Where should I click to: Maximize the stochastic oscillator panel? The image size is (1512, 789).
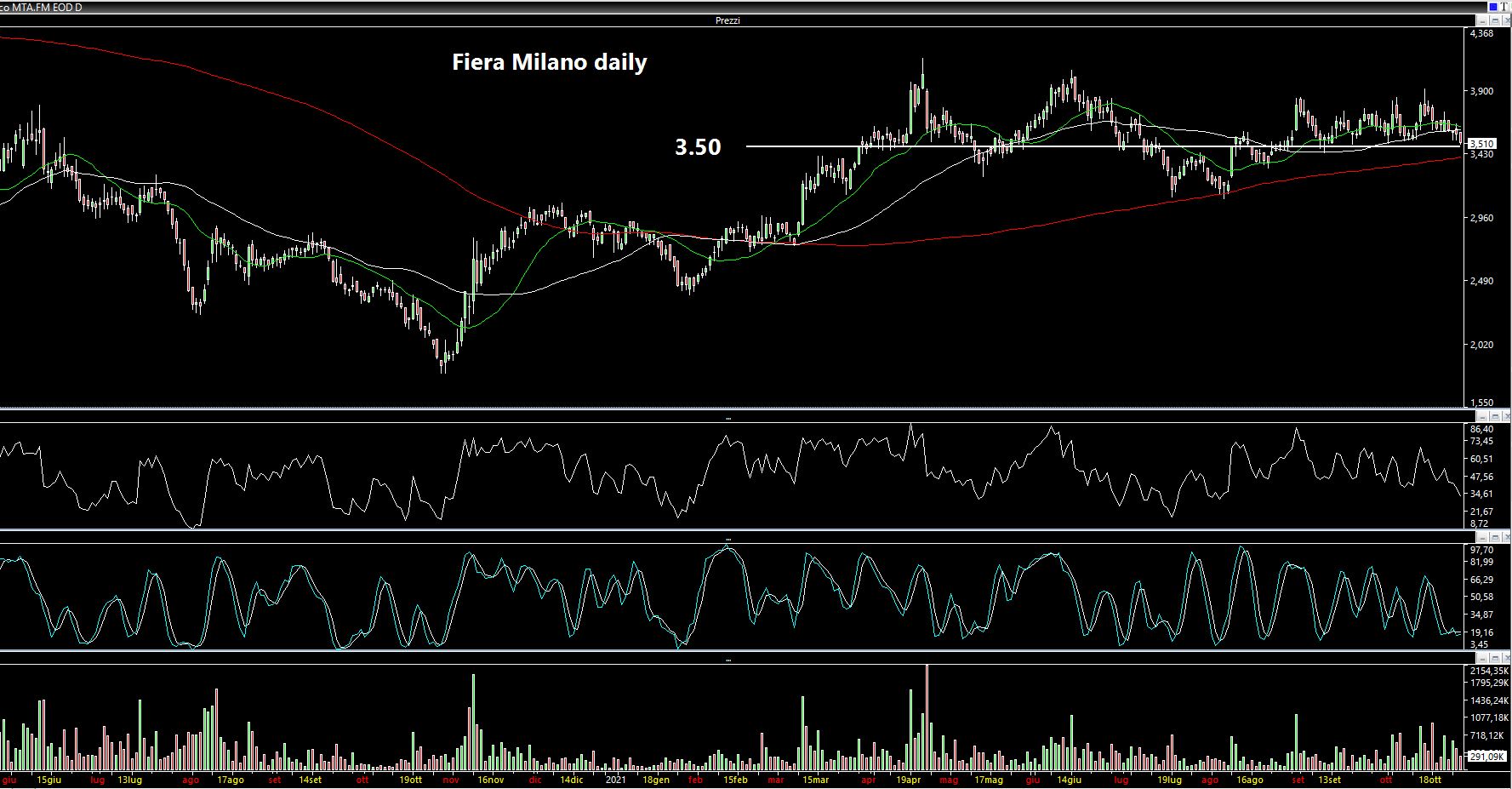coord(1493,538)
